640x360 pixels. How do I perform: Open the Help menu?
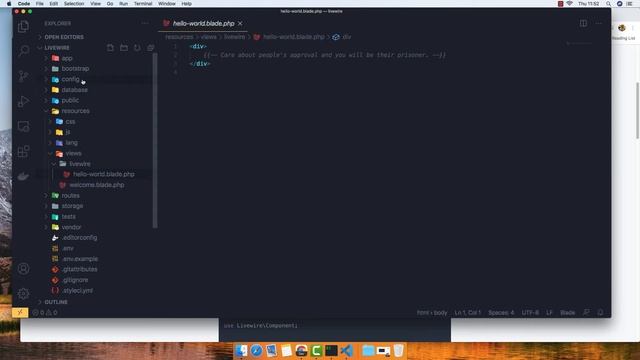[187, 4]
